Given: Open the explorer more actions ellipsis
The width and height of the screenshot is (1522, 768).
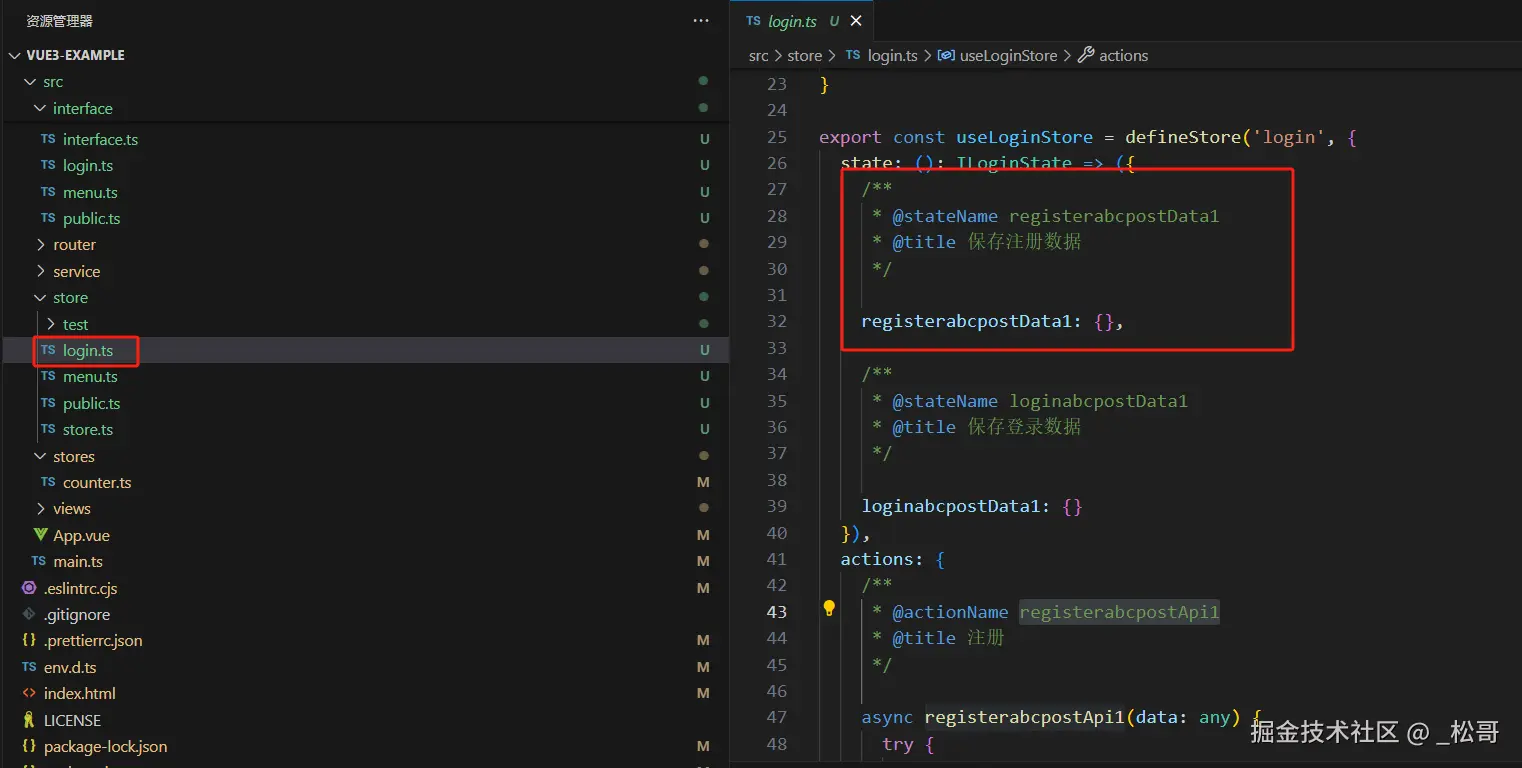Looking at the screenshot, I should click(701, 21).
